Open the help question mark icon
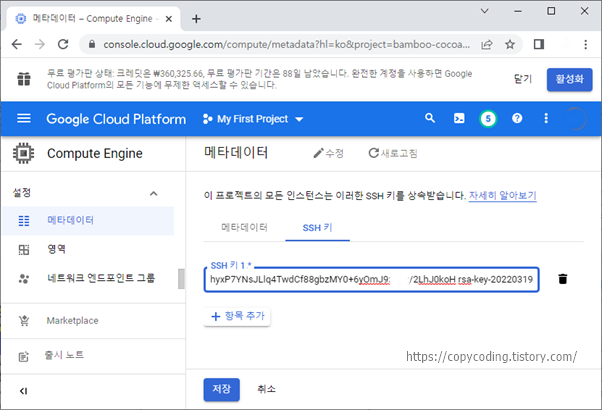Image resolution: width=602 pixels, height=410 pixels. (x=517, y=119)
